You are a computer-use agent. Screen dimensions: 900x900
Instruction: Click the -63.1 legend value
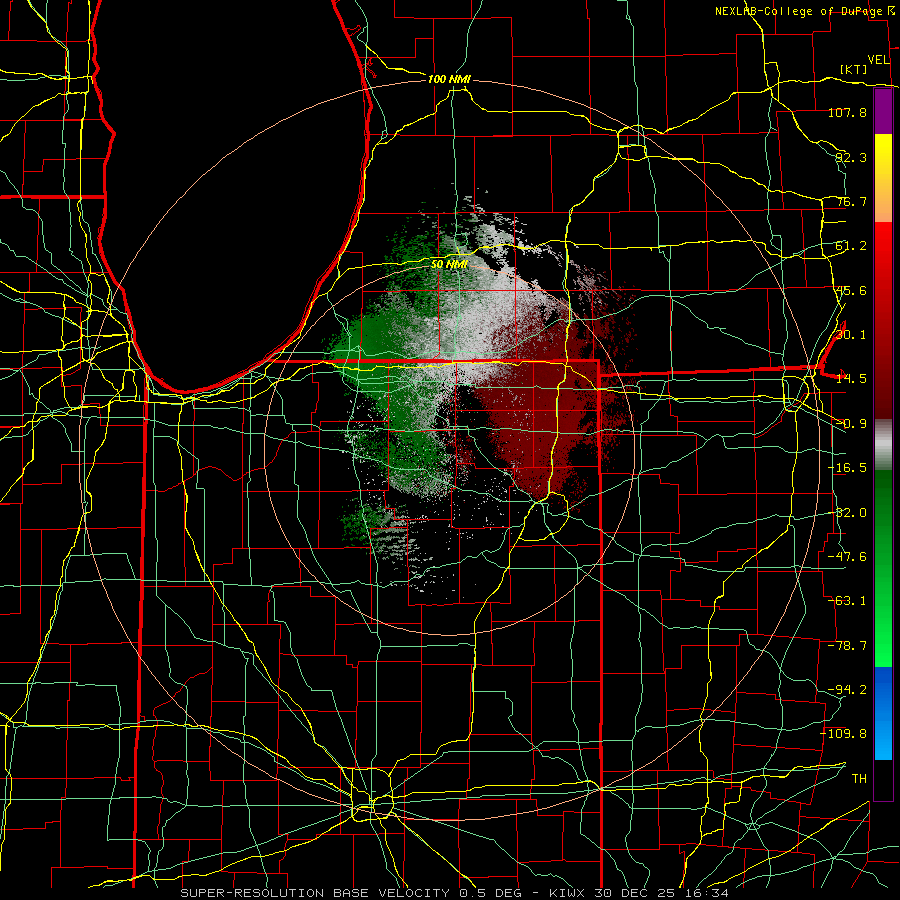pos(847,601)
